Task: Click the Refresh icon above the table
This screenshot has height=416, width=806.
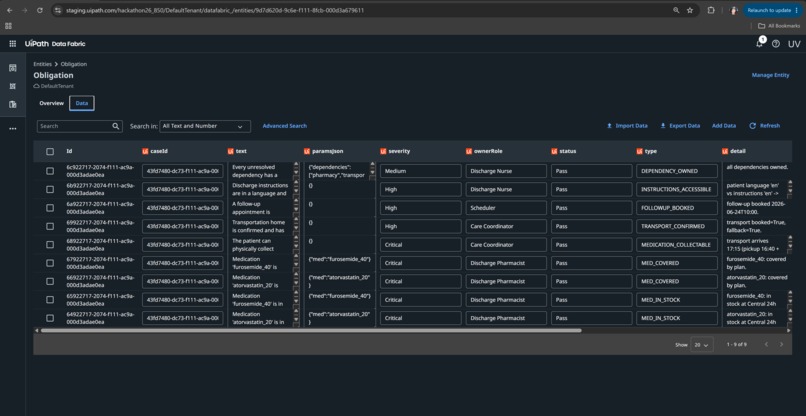Action: (753, 125)
